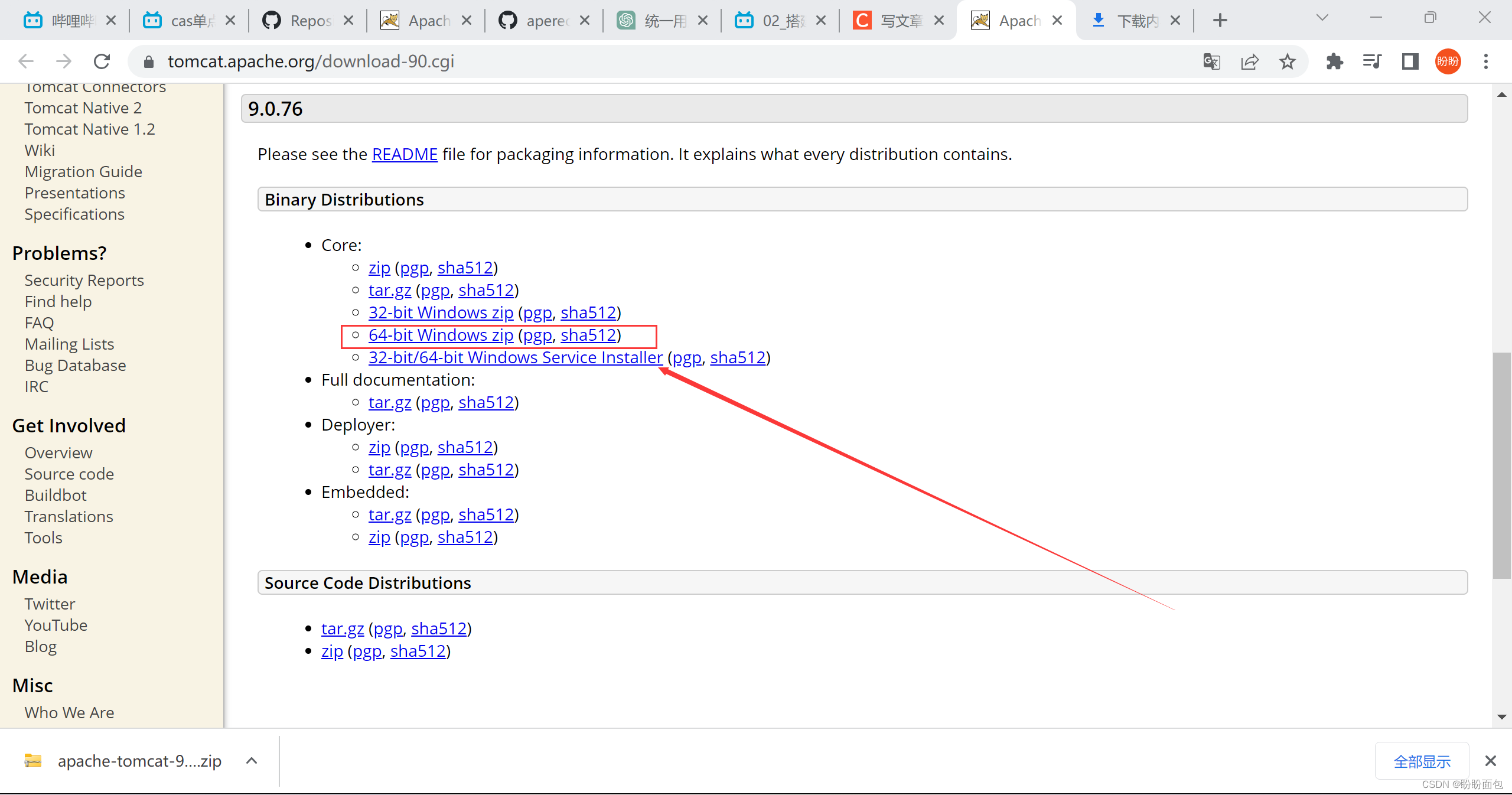The width and height of the screenshot is (1512, 795).
Task: Bookmark this page with the star icon
Action: pos(1288,61)
